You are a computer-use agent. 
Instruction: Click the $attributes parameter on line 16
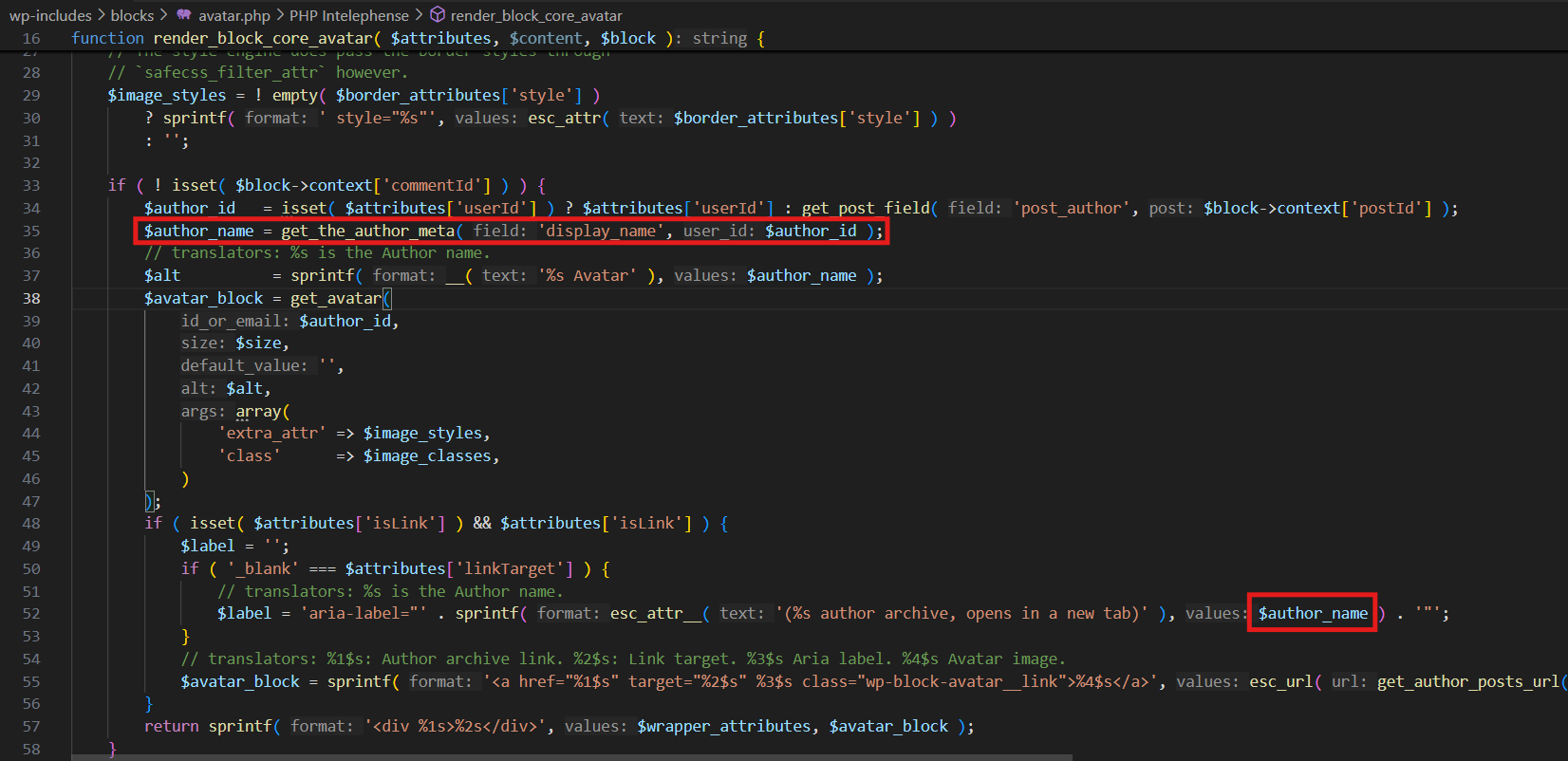440,38
